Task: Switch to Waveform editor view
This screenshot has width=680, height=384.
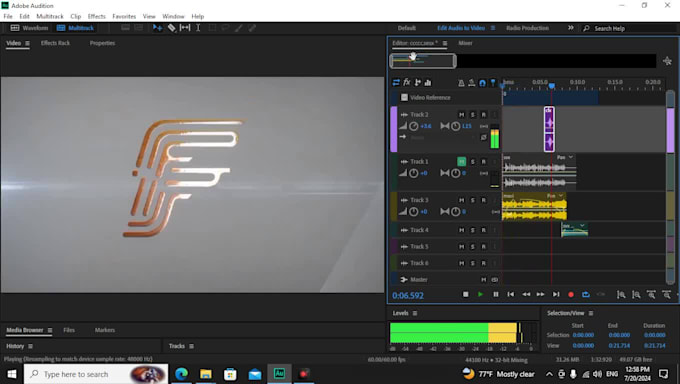Action: click(29, 28)
